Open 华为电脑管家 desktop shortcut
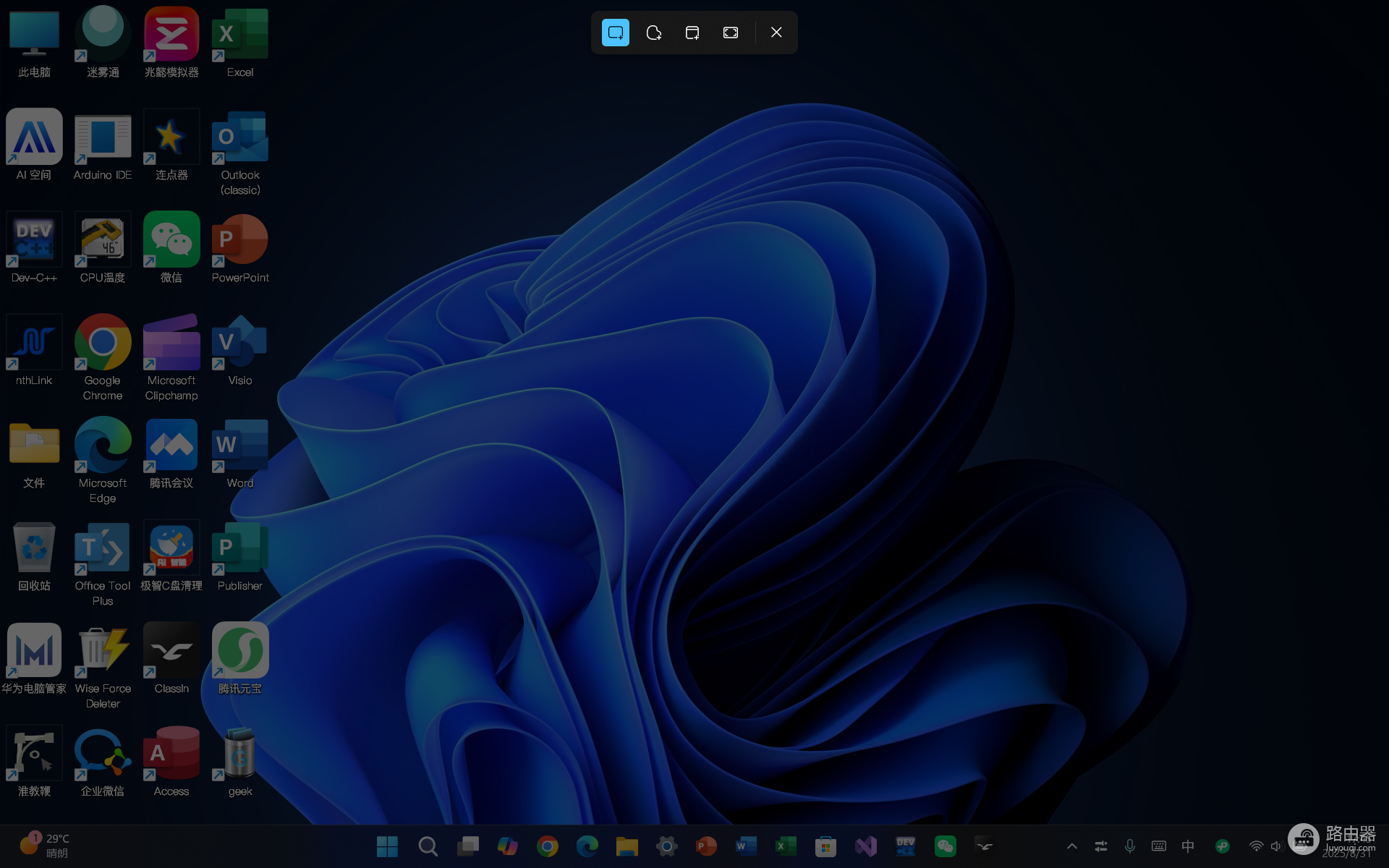Screen dimensions: 1389x868 click(x=34, y=658)
